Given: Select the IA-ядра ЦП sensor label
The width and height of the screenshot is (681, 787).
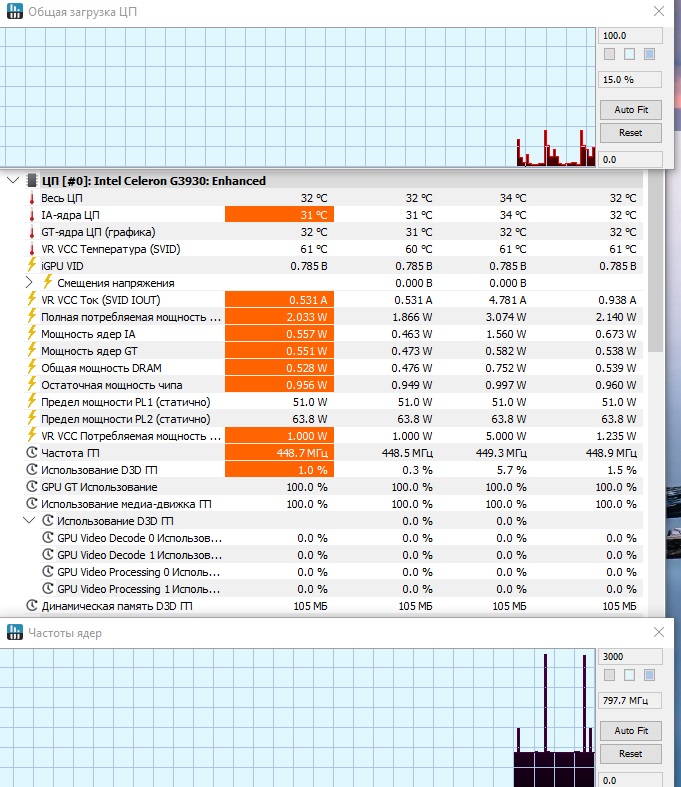Looking at the screenshot, I should pyautogui.click(x=70, y=215).
